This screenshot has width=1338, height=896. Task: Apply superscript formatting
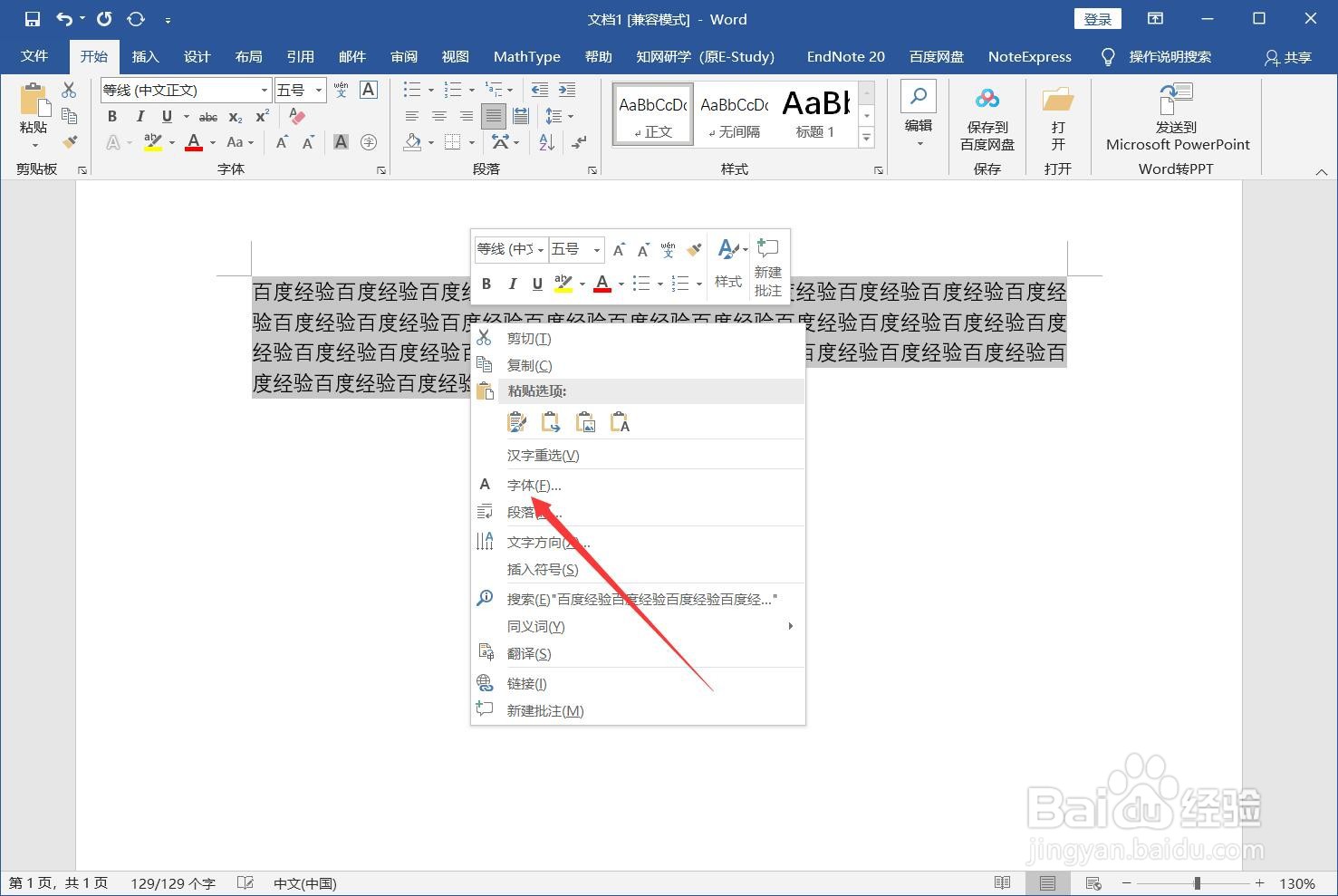(263, 117)
